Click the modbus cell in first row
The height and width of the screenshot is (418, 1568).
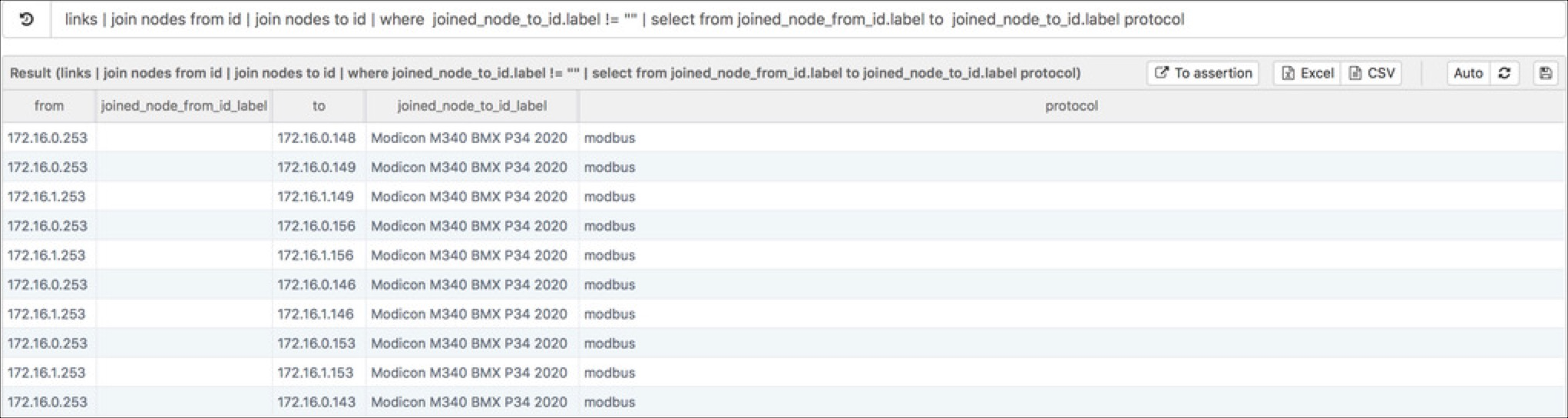click(610, 138)
